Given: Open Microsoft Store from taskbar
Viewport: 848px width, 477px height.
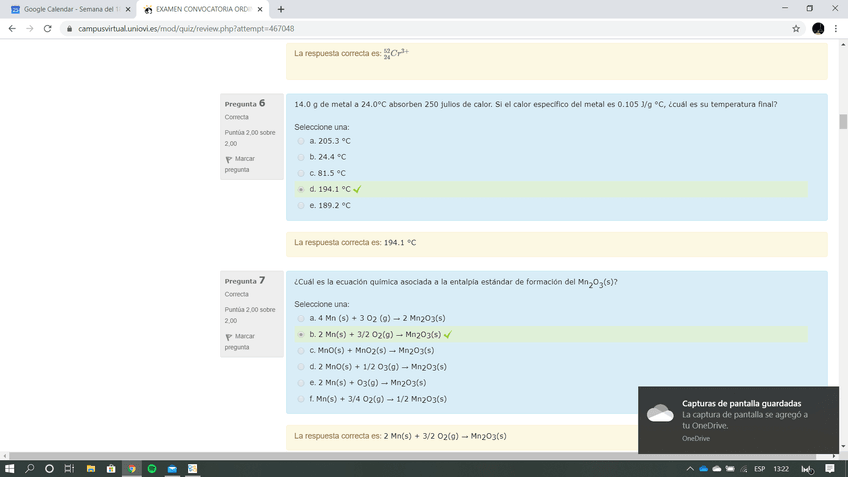Looking at the screenshot, I should click(x=111, y=468).
